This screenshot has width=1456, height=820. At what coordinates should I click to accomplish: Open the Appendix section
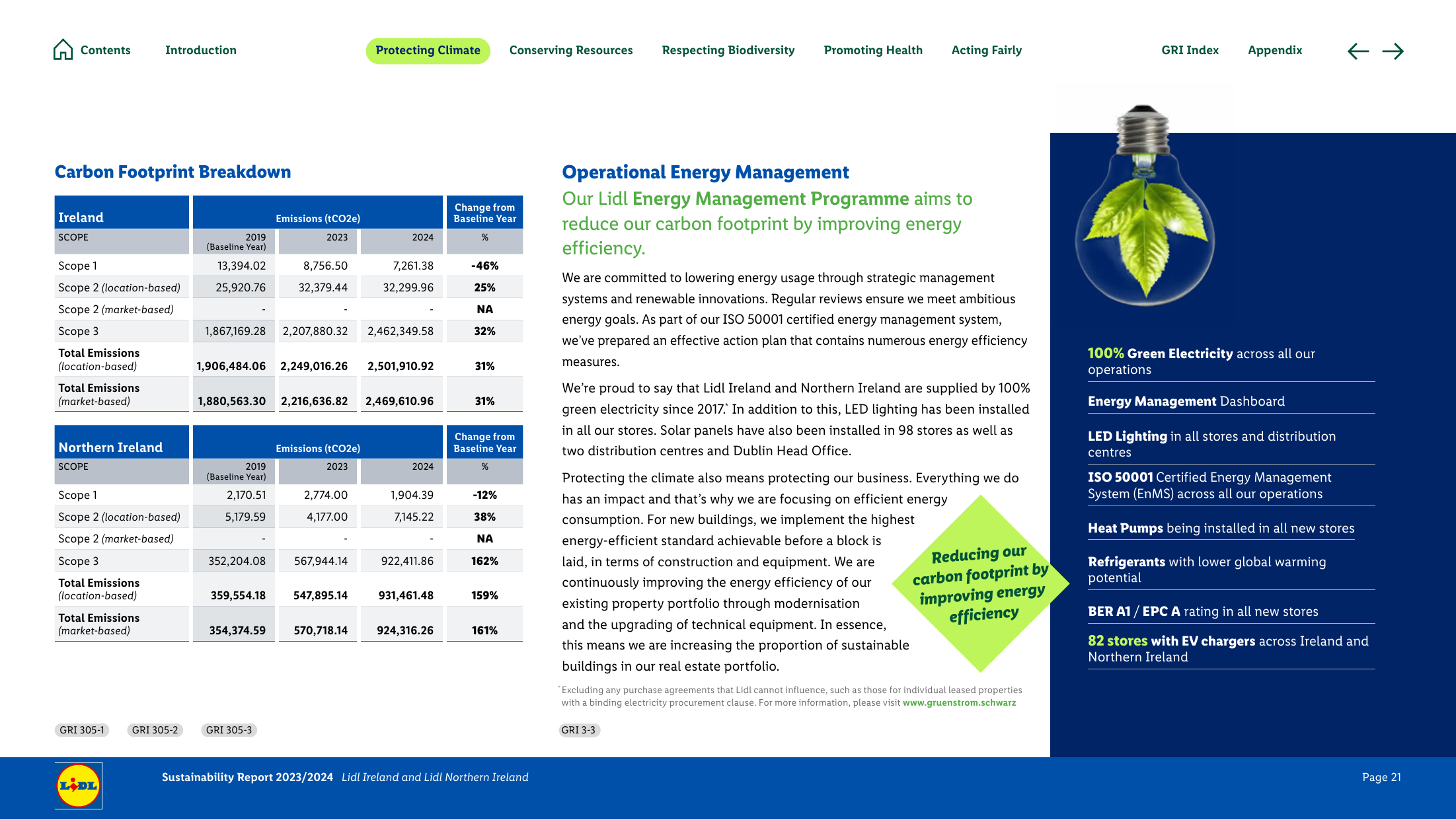pyautogui.click(x=1274, y=50)
